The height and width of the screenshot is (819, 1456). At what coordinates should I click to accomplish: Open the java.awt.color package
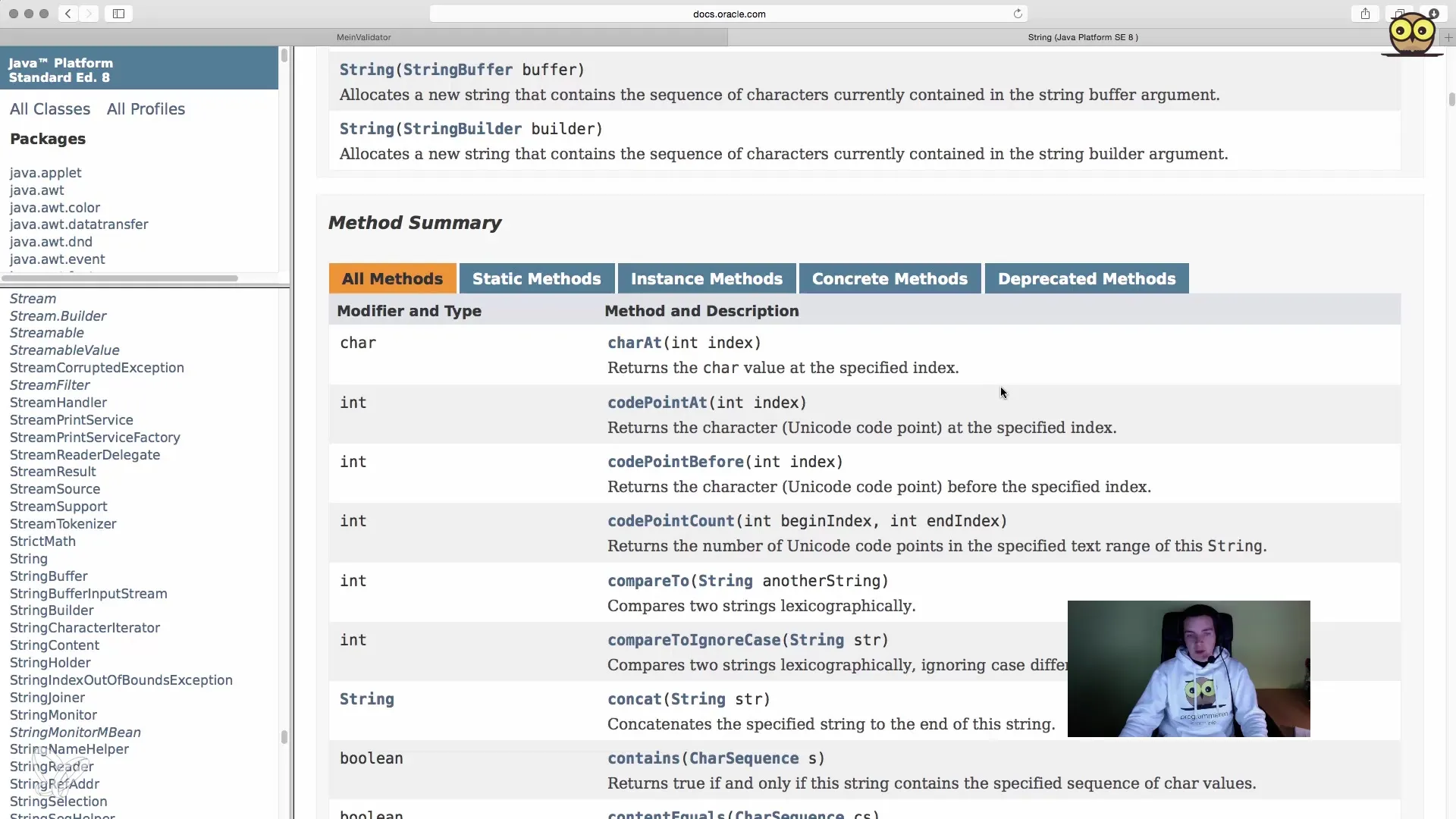pyautogui.click(x=55, y=208)
